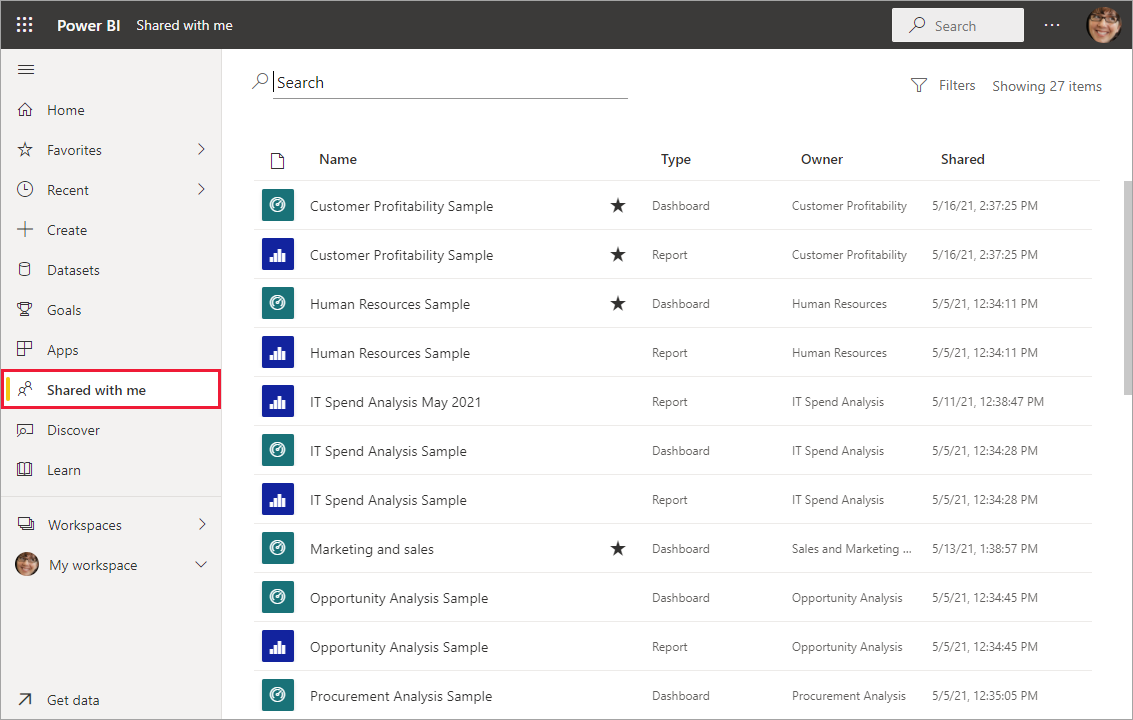The image size is (1133, 720).
Task: Expand the Recent flyout chevron
Action: point(202,189)
